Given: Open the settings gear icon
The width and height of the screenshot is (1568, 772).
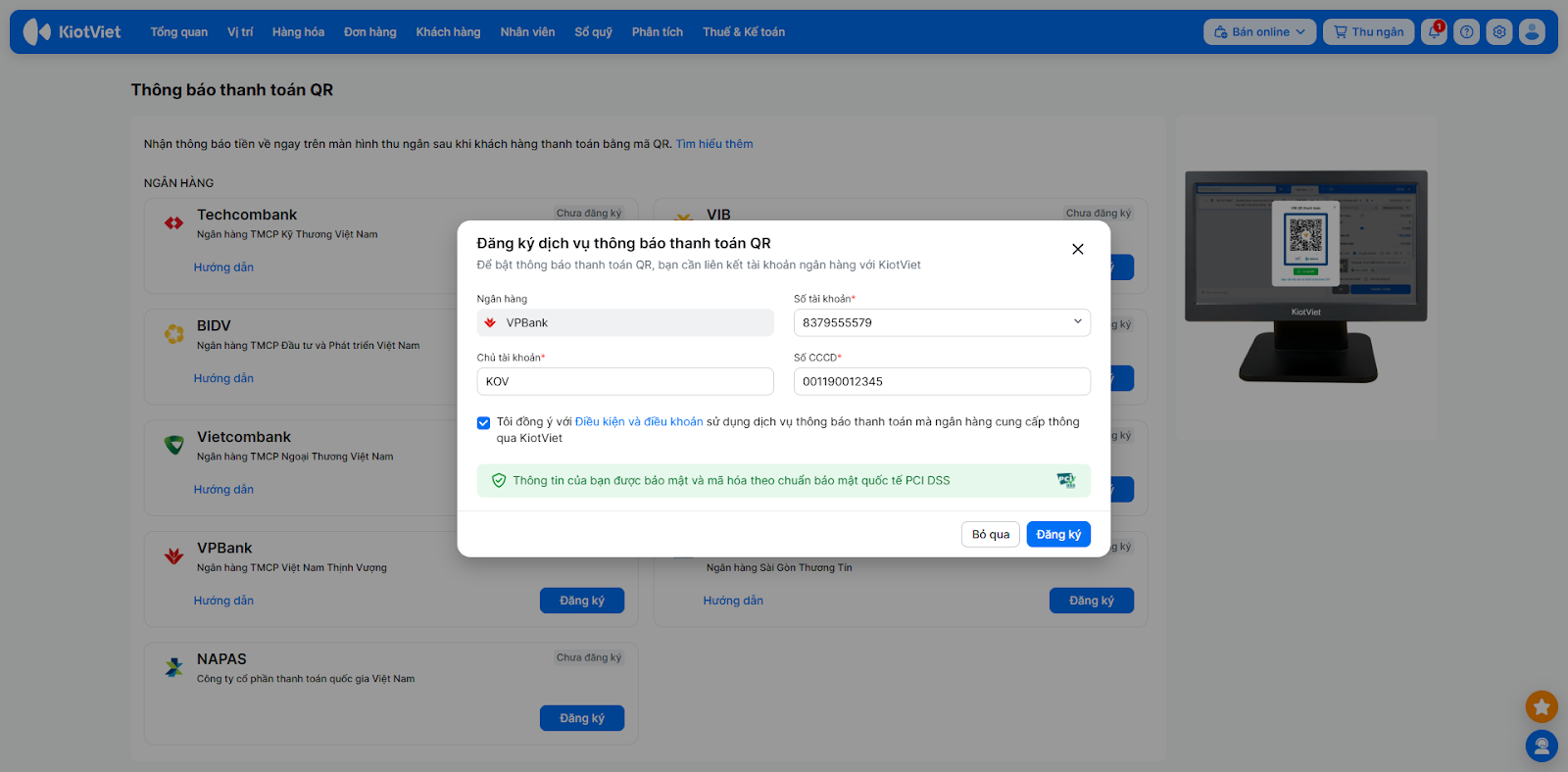Looking at the screenshot, I should (x=1499, y=32).
